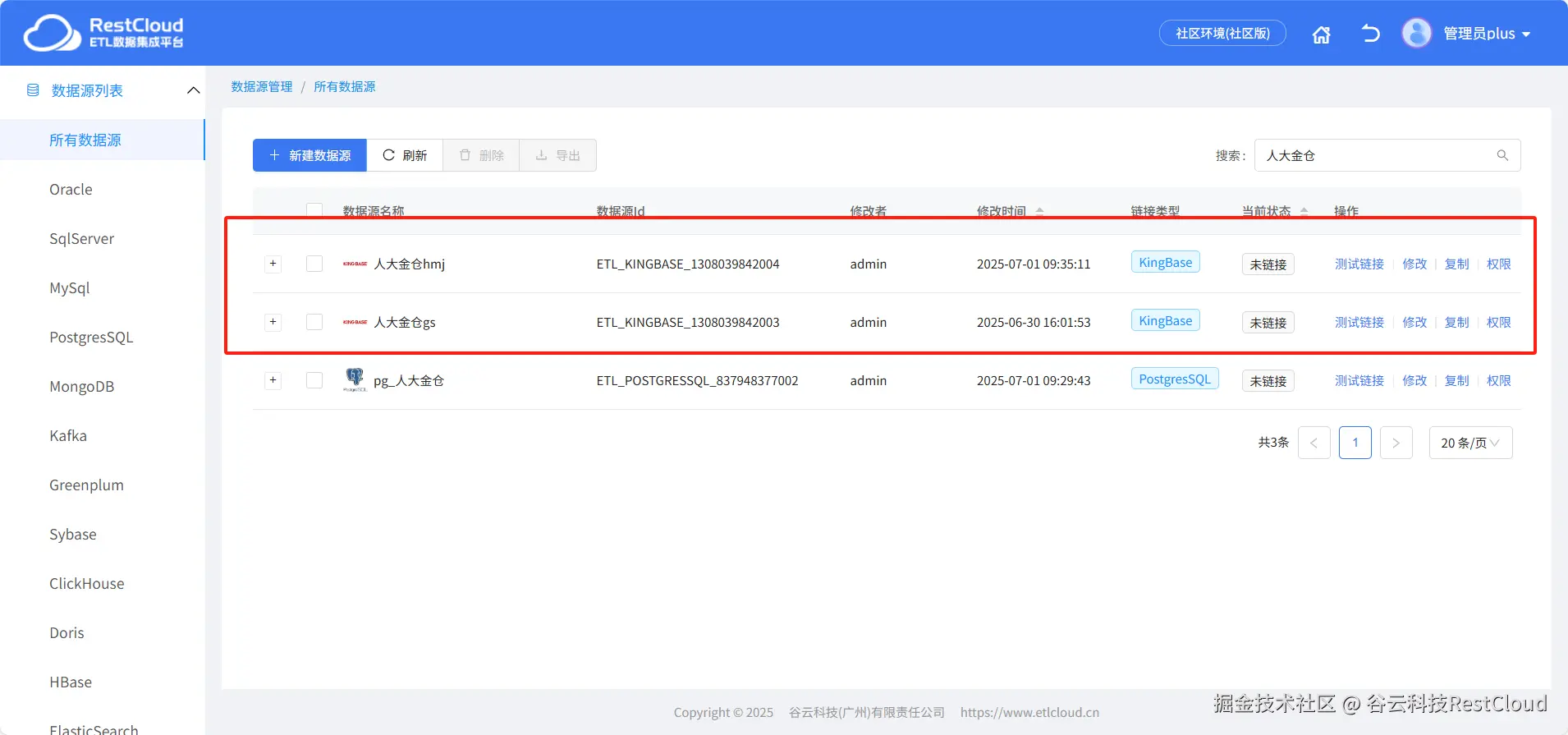1568x735 pixels.
Task: Click 权限 for 人大金仓gs
Action: [x=1499, y=322]
